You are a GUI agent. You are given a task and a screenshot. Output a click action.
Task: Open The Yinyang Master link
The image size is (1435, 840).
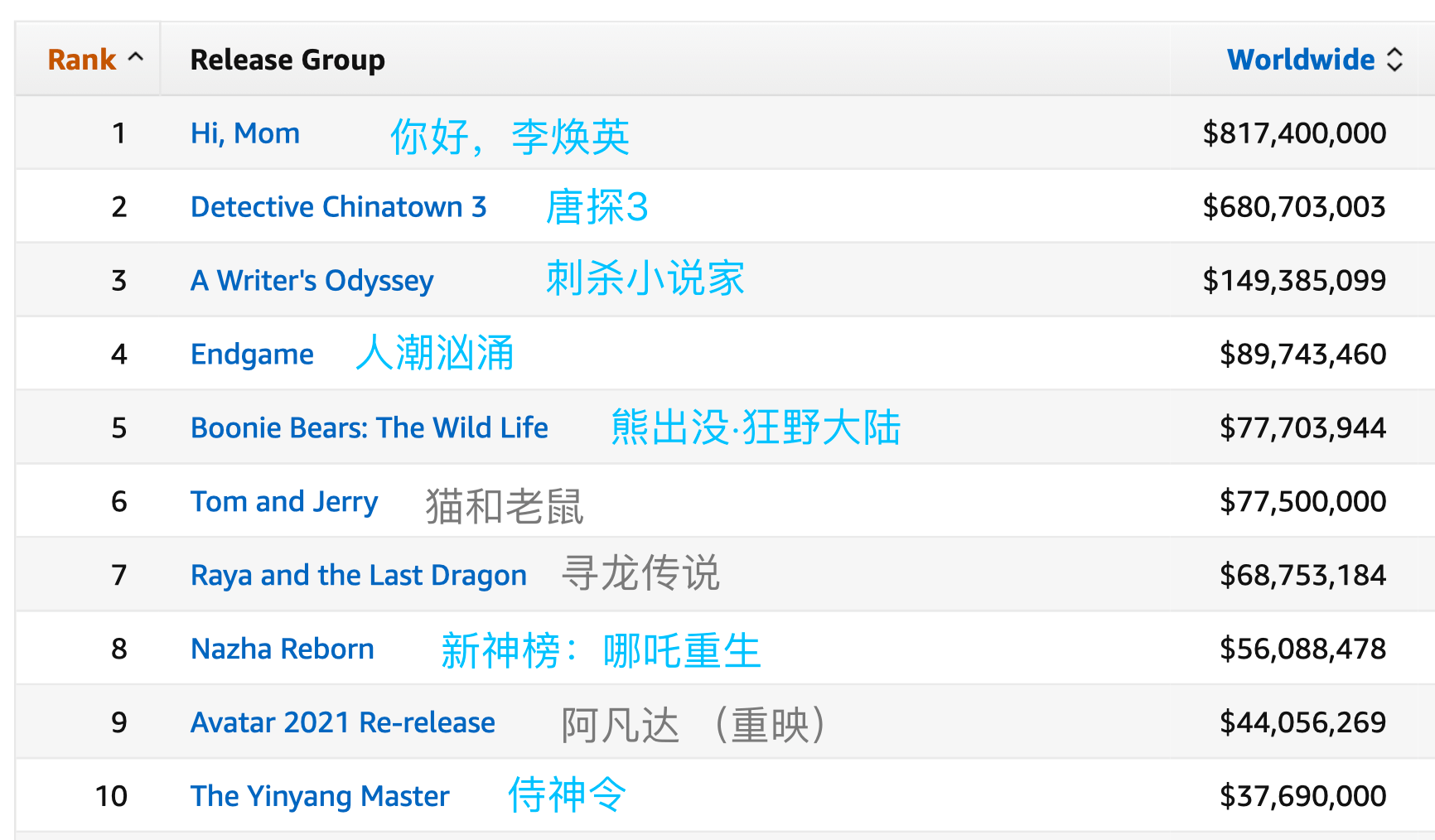(x=320, y=797)
